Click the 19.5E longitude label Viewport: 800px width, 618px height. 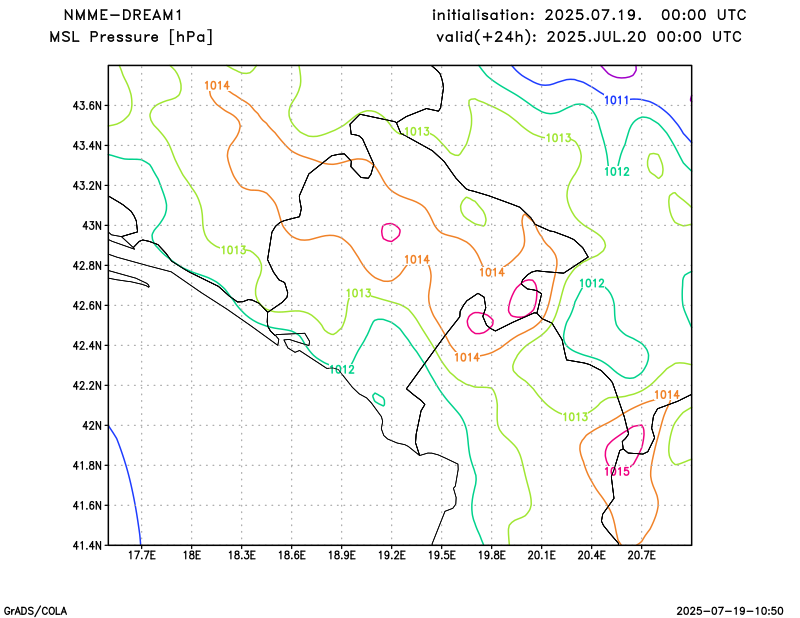(441, 555)
